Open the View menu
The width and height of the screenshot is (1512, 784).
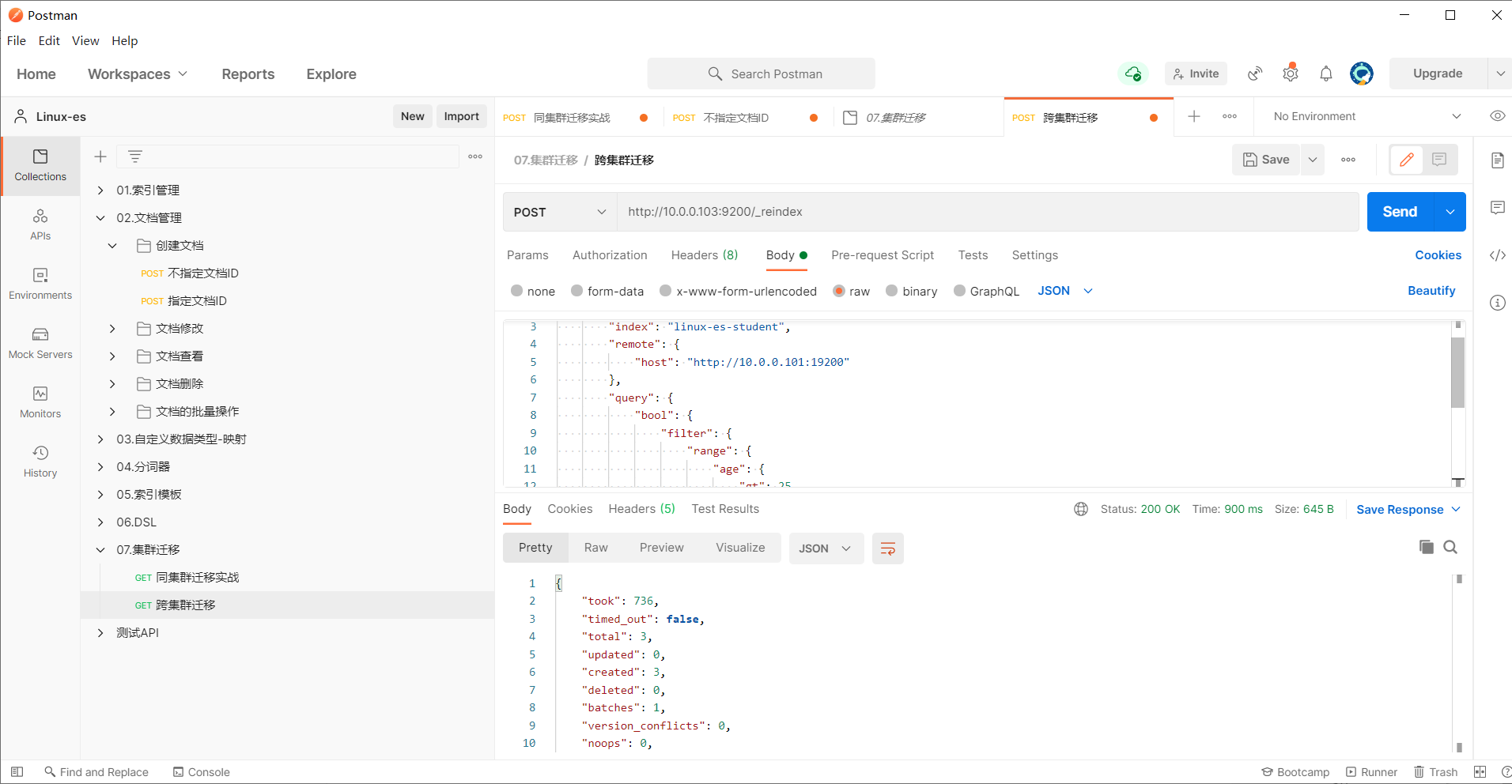[85, 41]
